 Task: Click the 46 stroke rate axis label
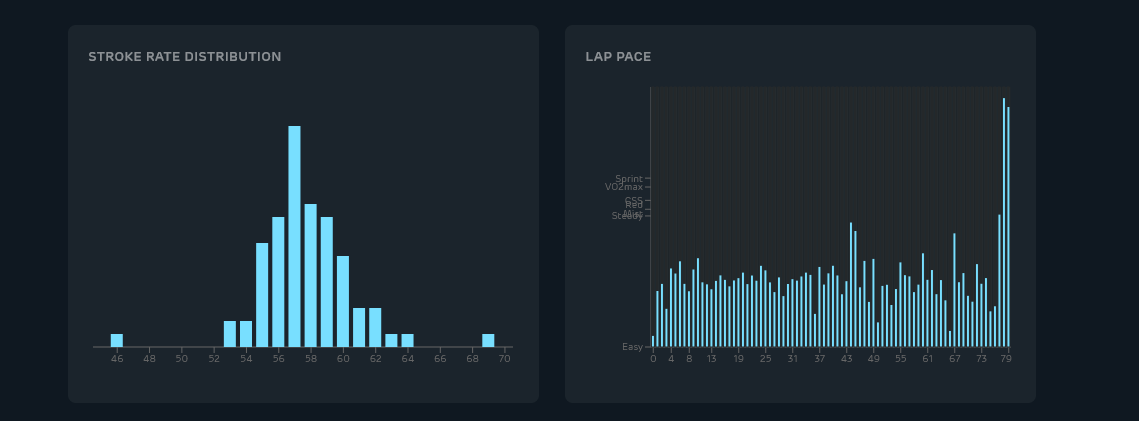click(x=117, y=359)
